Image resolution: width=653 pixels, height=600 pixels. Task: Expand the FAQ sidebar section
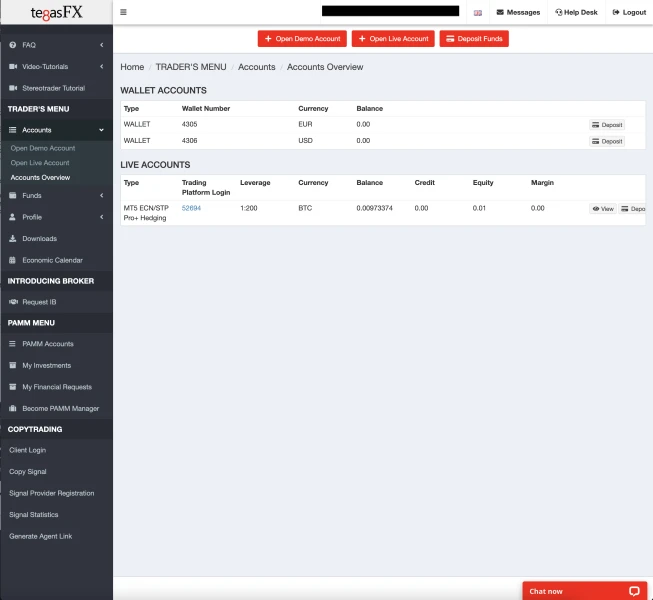pos(56,45)
